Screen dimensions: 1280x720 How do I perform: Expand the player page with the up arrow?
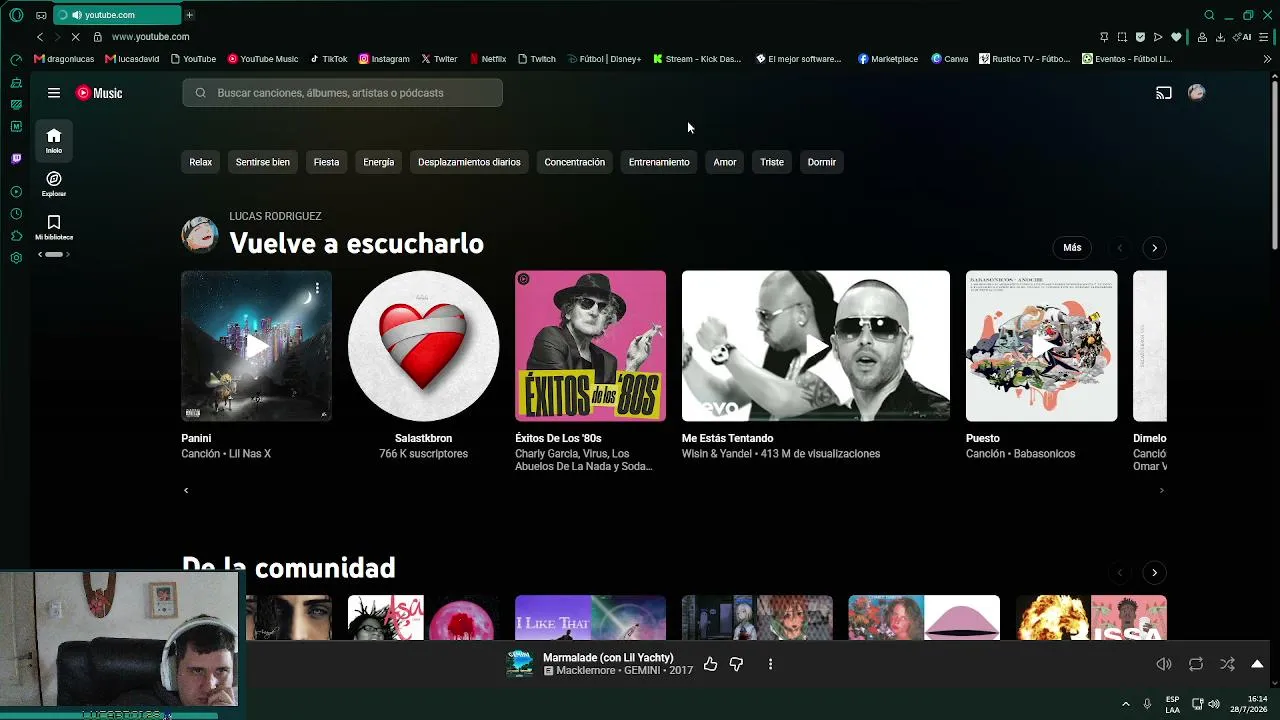(1257, 664)
